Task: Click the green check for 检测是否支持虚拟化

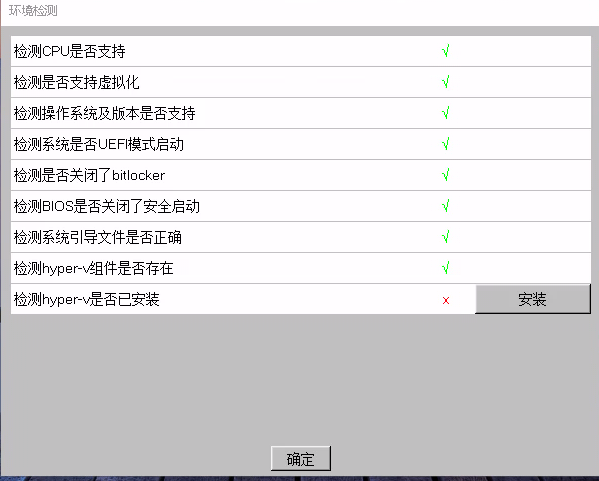Action: tap(445, 82)
